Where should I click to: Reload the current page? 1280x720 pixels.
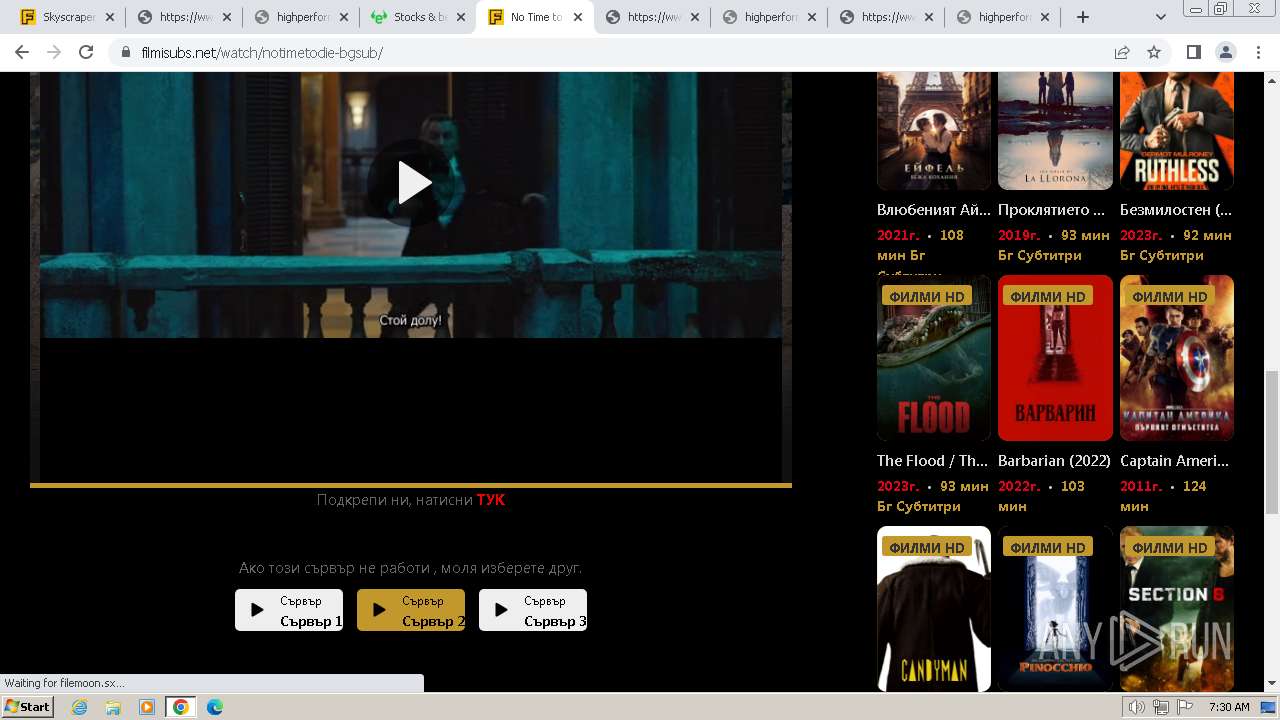[86, 52]
